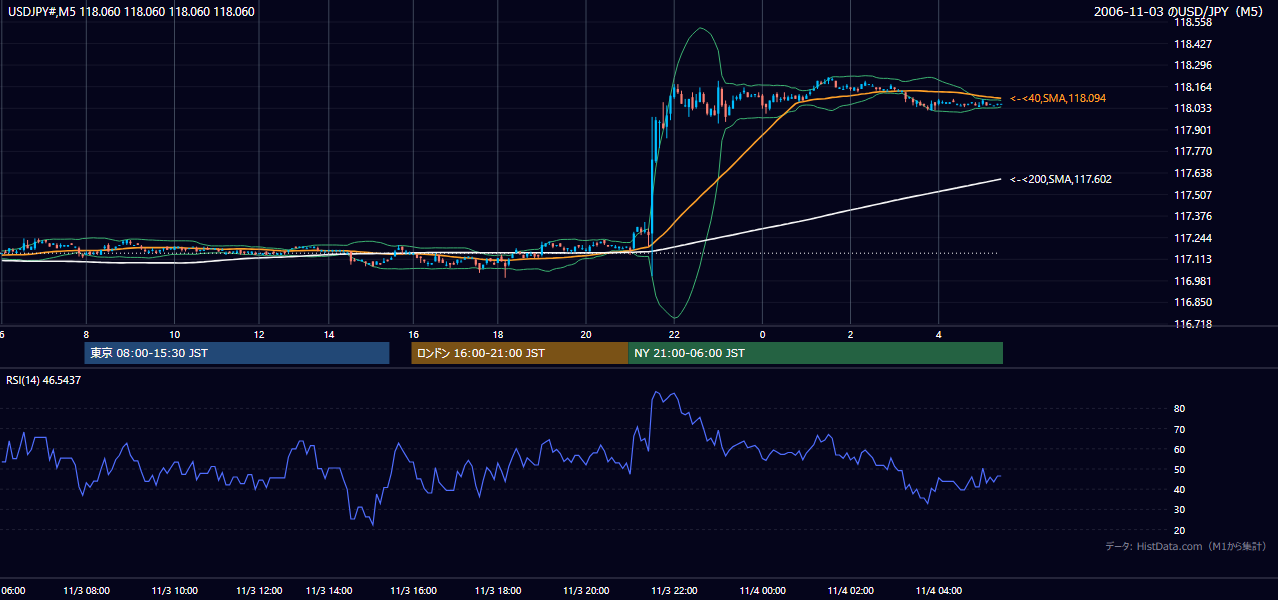Click price axis value 116.981
1278x600 pixels.
tap(1193, 281)
